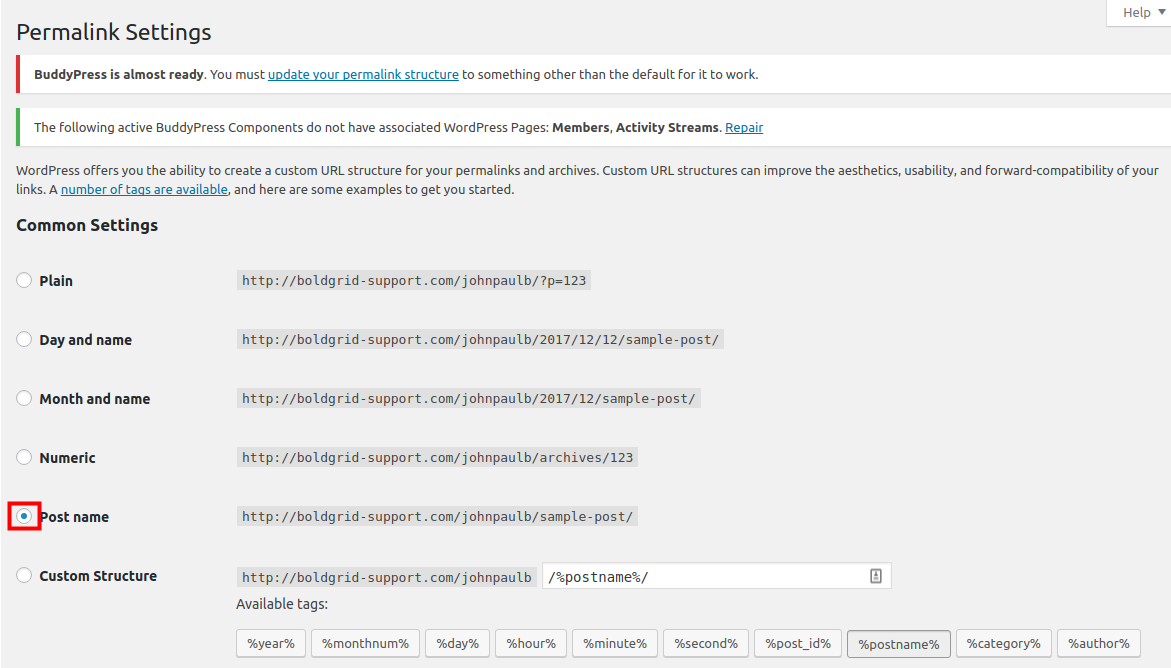Insert the %monthnum% tag
The image size is (1171, 668).
pyautogui.click(x=365, y=643)
